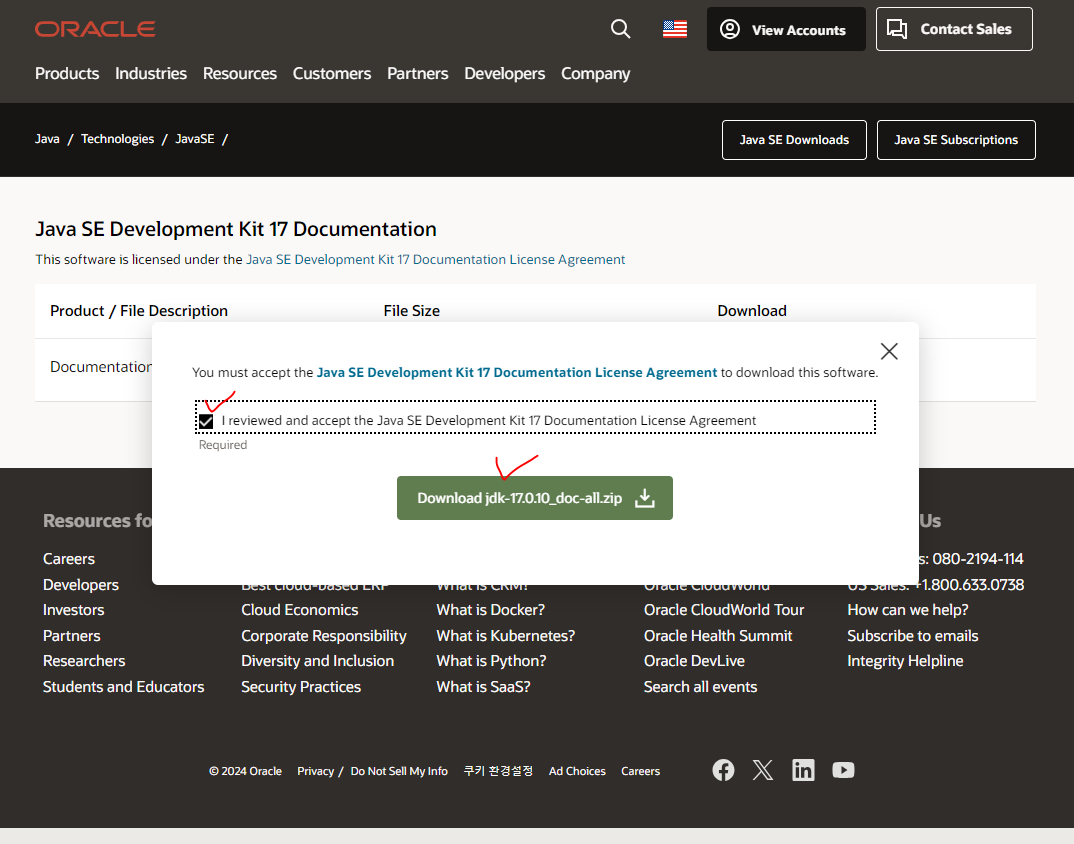Go to Technologies breadcrumb link
1074x844 pixels.
click(x=118, y=139)
